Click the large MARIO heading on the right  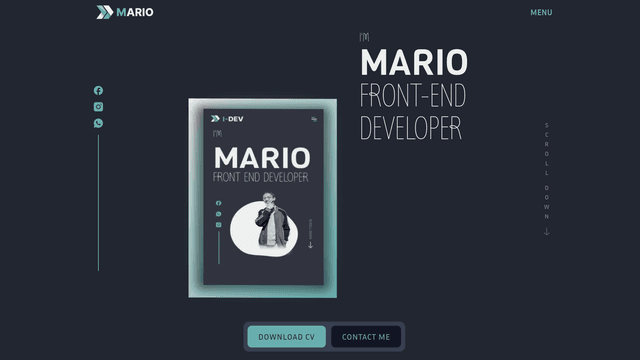(414, 62)
